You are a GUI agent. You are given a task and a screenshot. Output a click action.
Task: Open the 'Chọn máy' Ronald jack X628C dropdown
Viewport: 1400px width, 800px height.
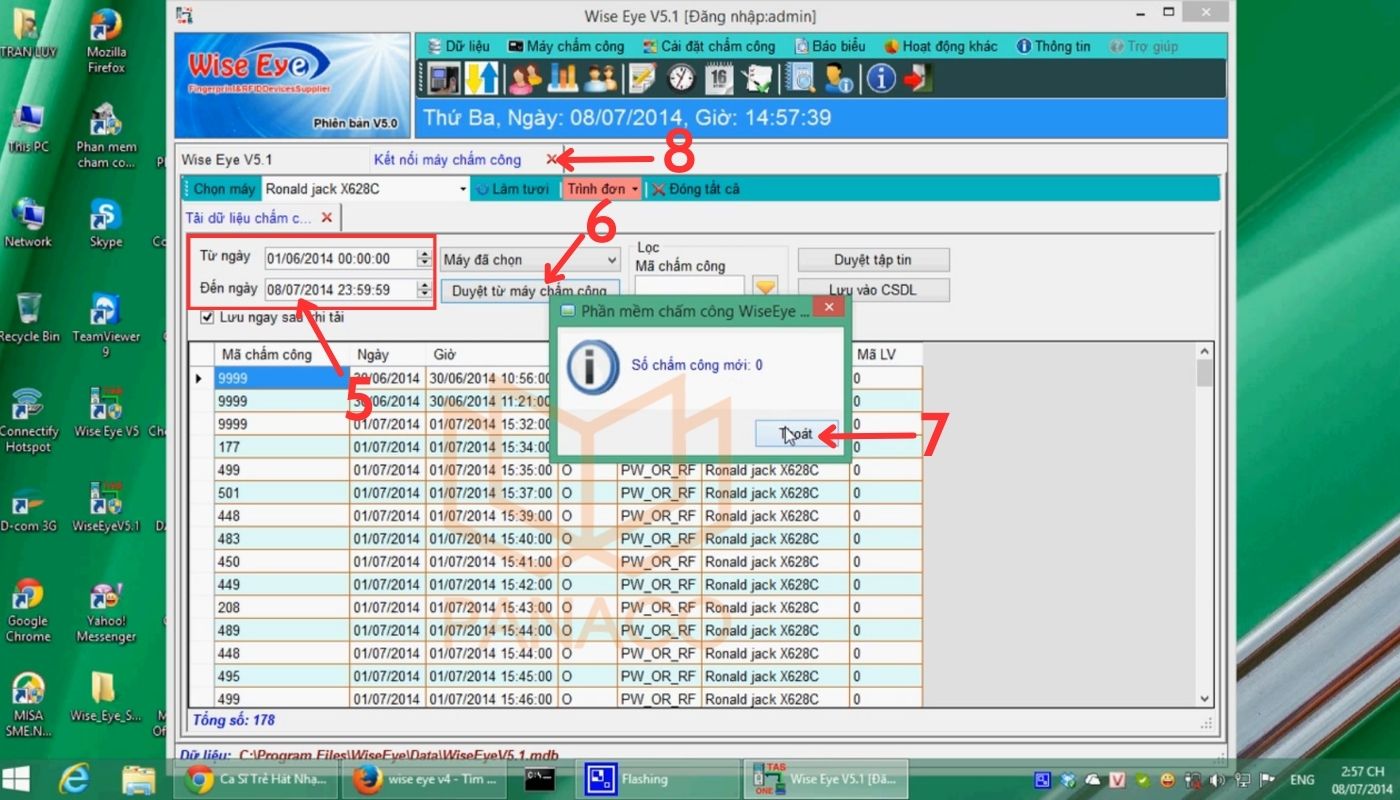[x=365, y=188]
